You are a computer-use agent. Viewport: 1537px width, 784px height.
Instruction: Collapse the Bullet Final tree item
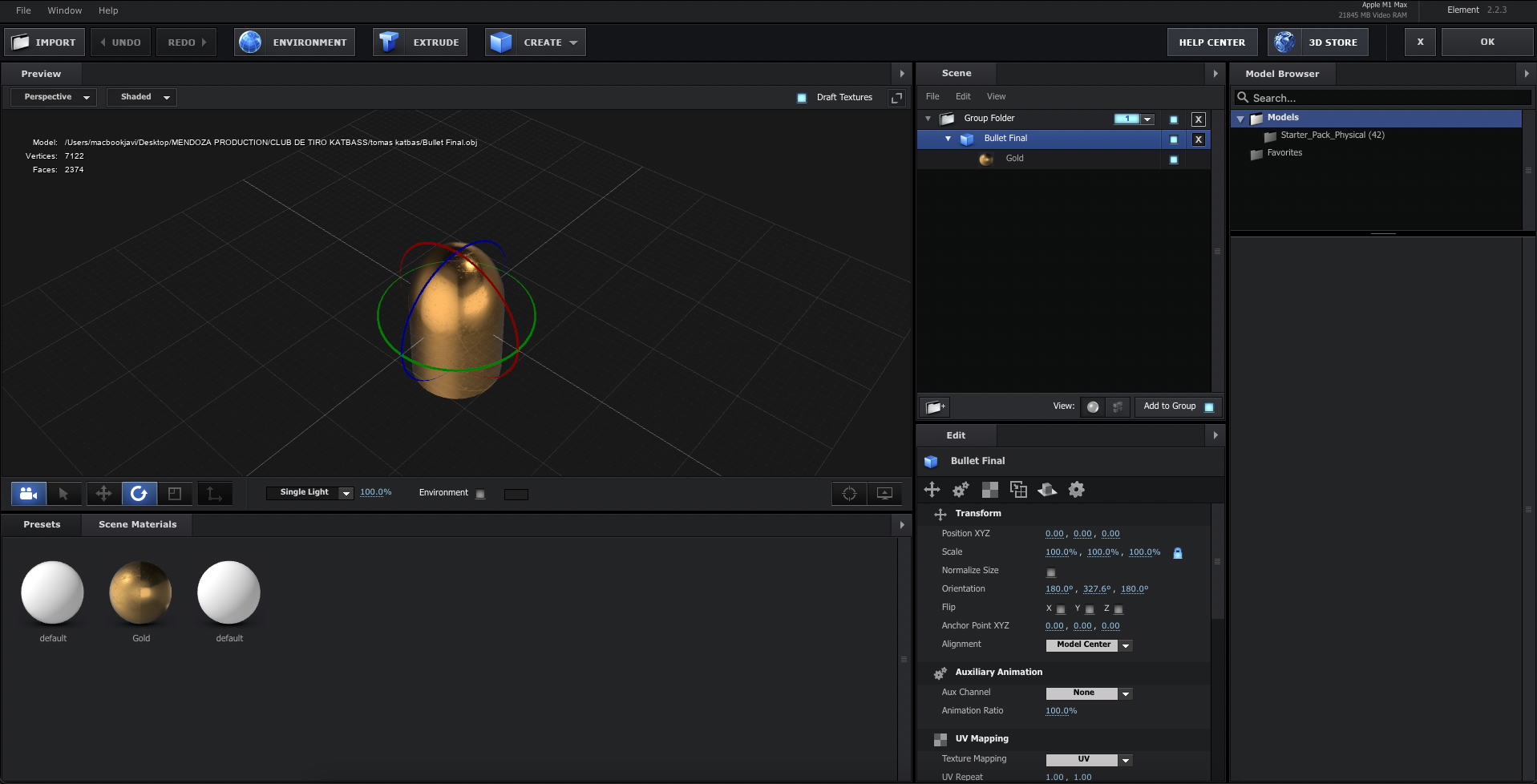click(x=948, y=139)
